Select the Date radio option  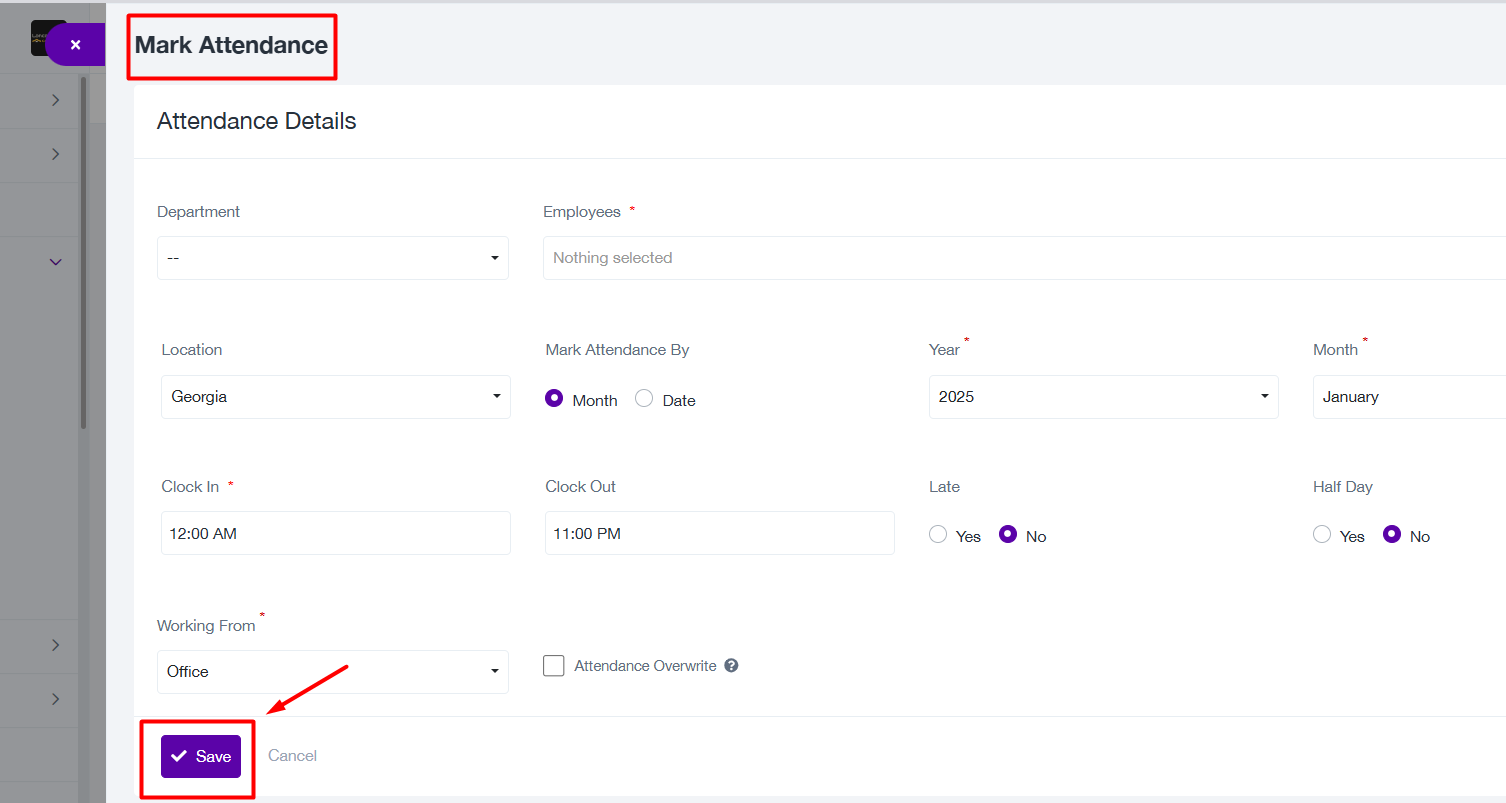pos(644,398)
